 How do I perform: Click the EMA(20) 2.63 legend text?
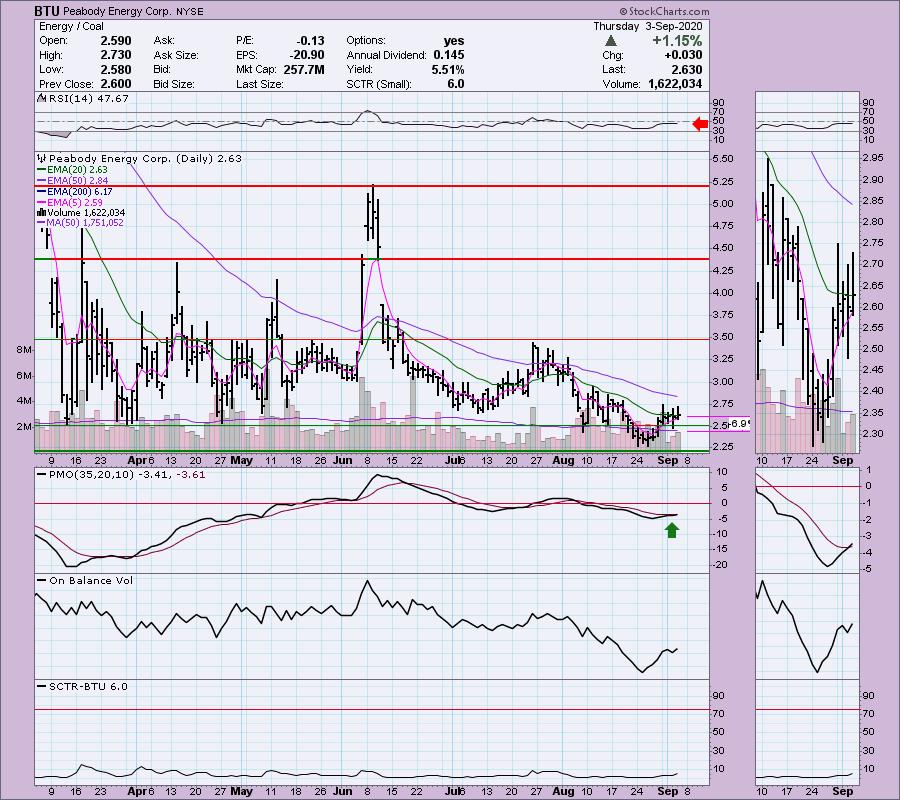[x=77, y=170]
